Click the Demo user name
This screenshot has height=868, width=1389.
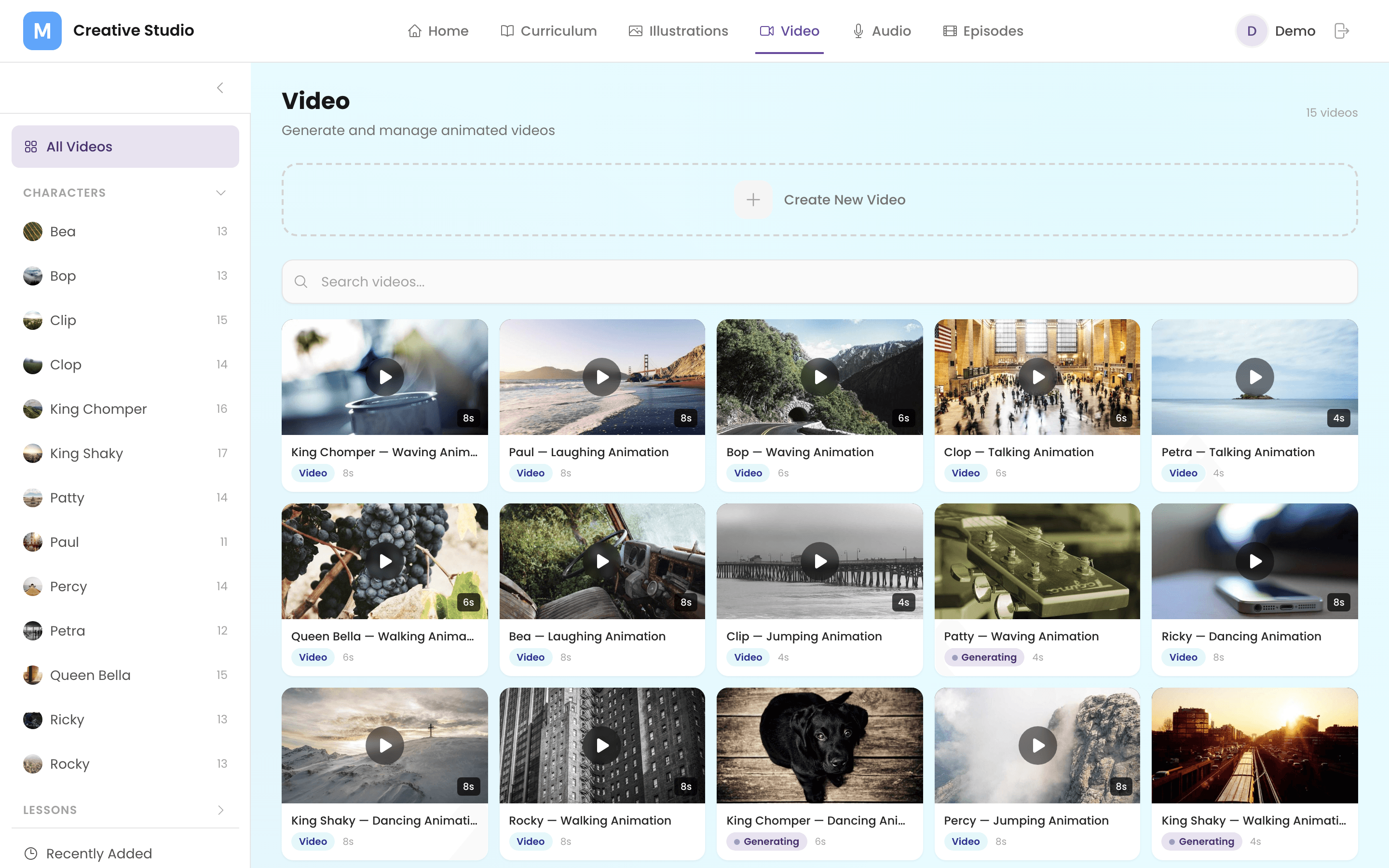pyautogui.click(x=1295, y=31)
